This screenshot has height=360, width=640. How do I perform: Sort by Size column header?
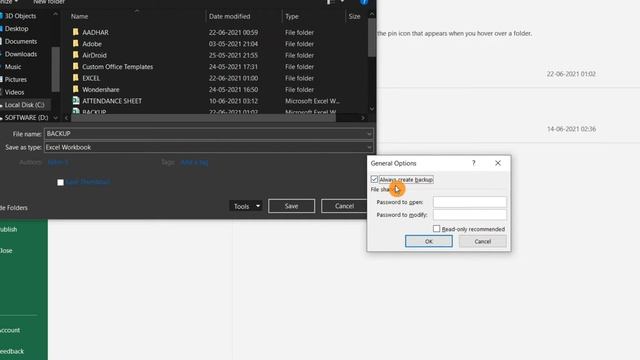[x=354, y=16]
